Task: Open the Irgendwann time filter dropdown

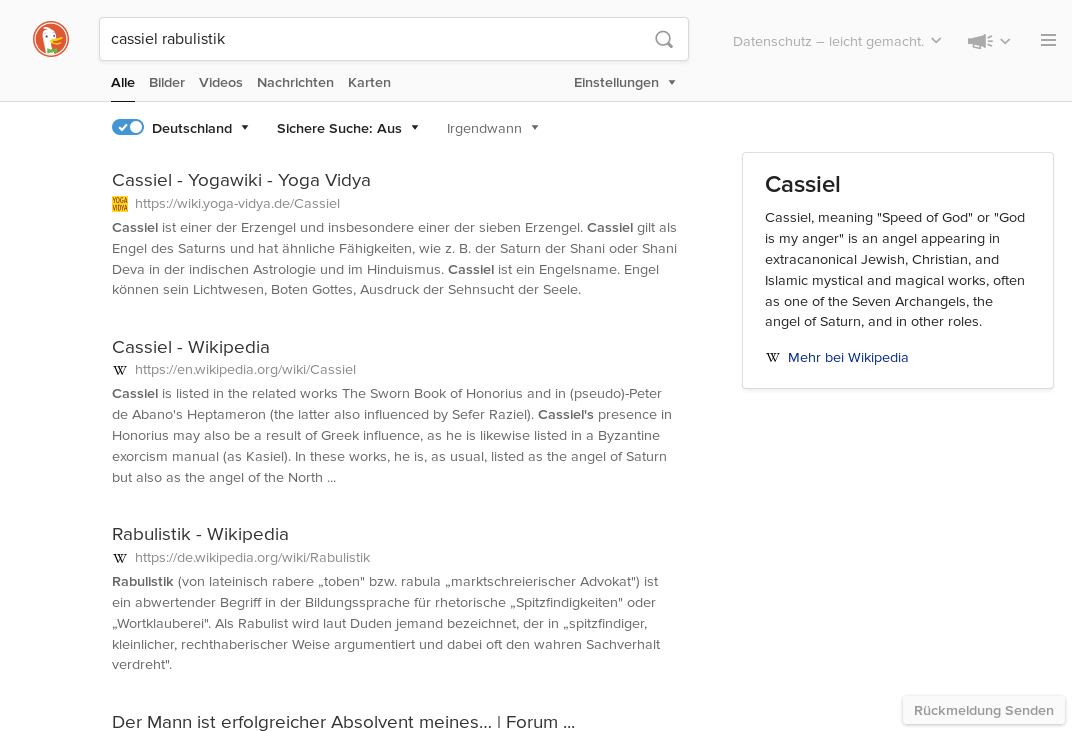Action: pos(492,129)
